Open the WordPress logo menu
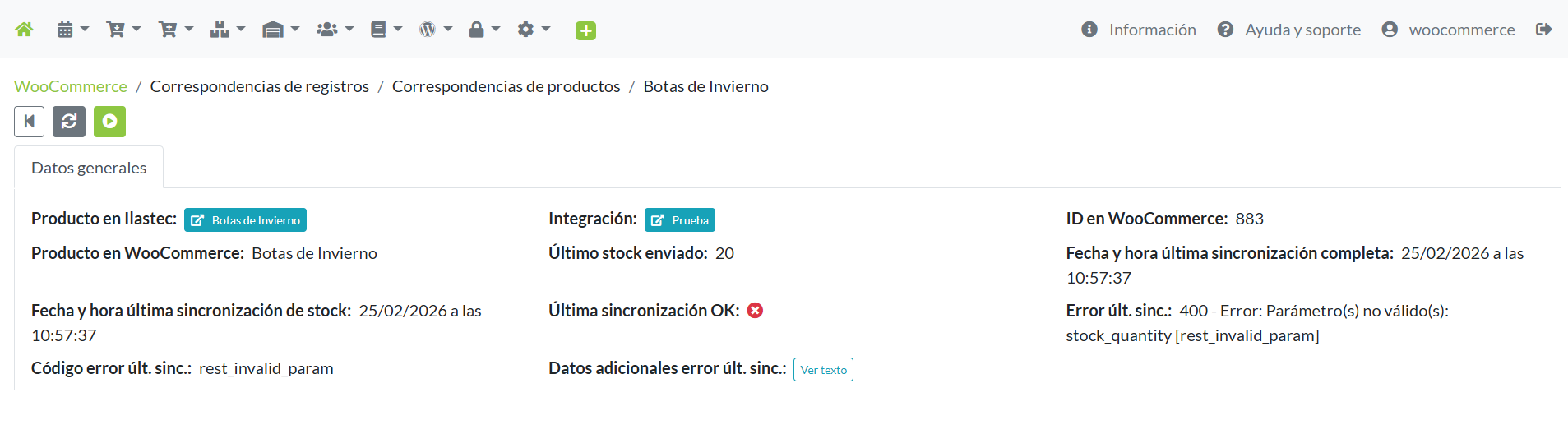 (435, 30)
